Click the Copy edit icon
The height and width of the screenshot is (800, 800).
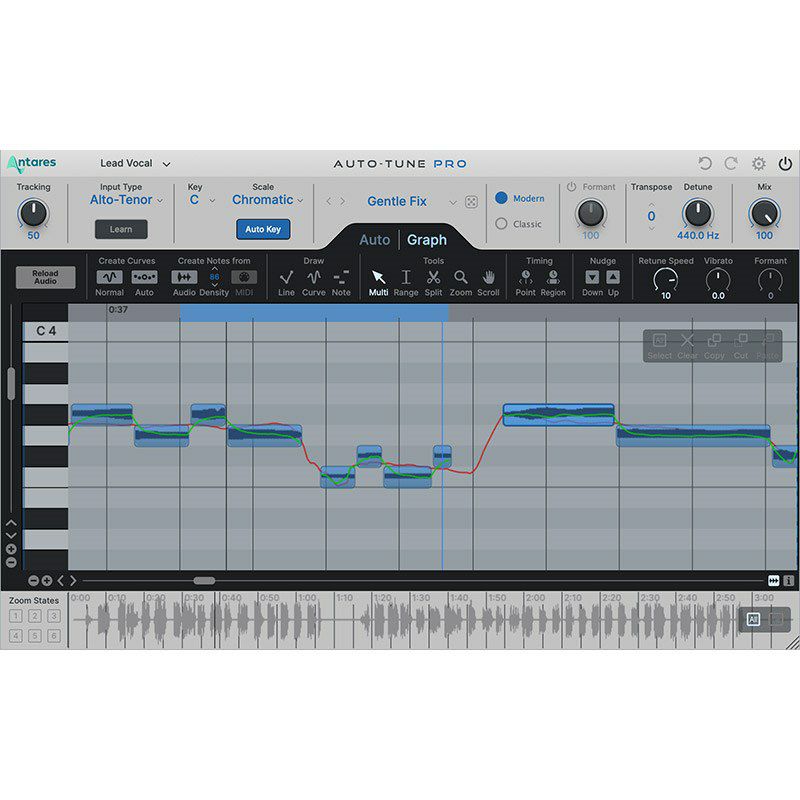point(714,340)
